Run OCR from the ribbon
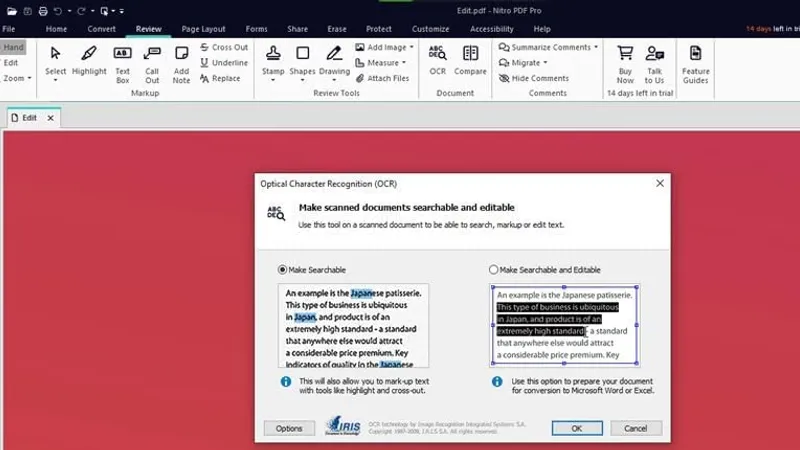Screen dimensions: 800x450 [437, 60]
